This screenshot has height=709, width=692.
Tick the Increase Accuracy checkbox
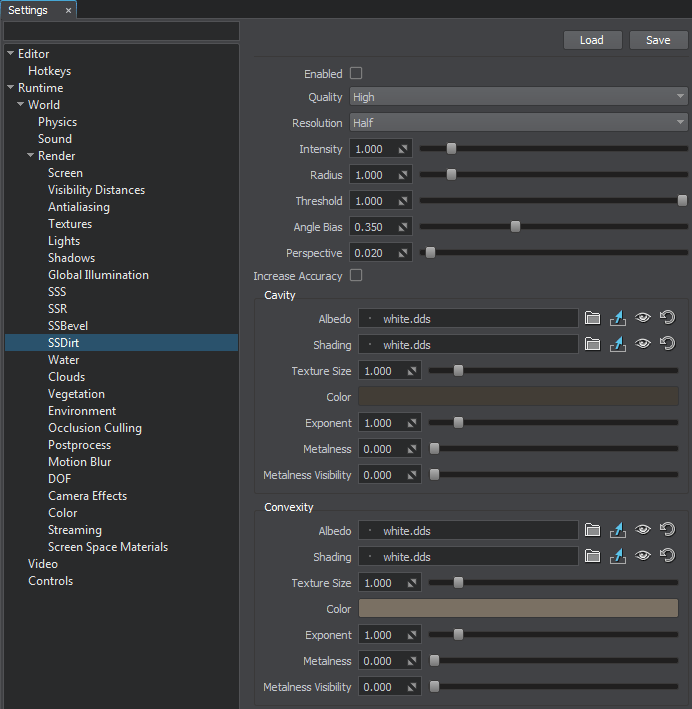click(x=356, y=276)
